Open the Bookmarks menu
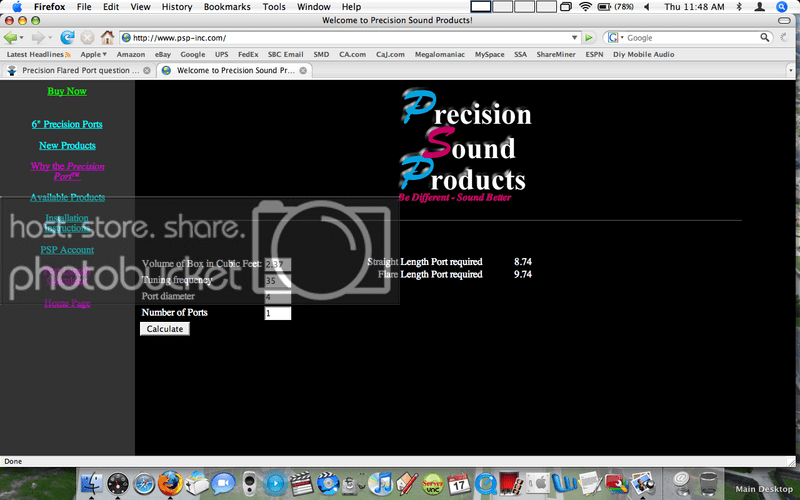The width and height of the screenshot is (800, 500). [227, 7]
